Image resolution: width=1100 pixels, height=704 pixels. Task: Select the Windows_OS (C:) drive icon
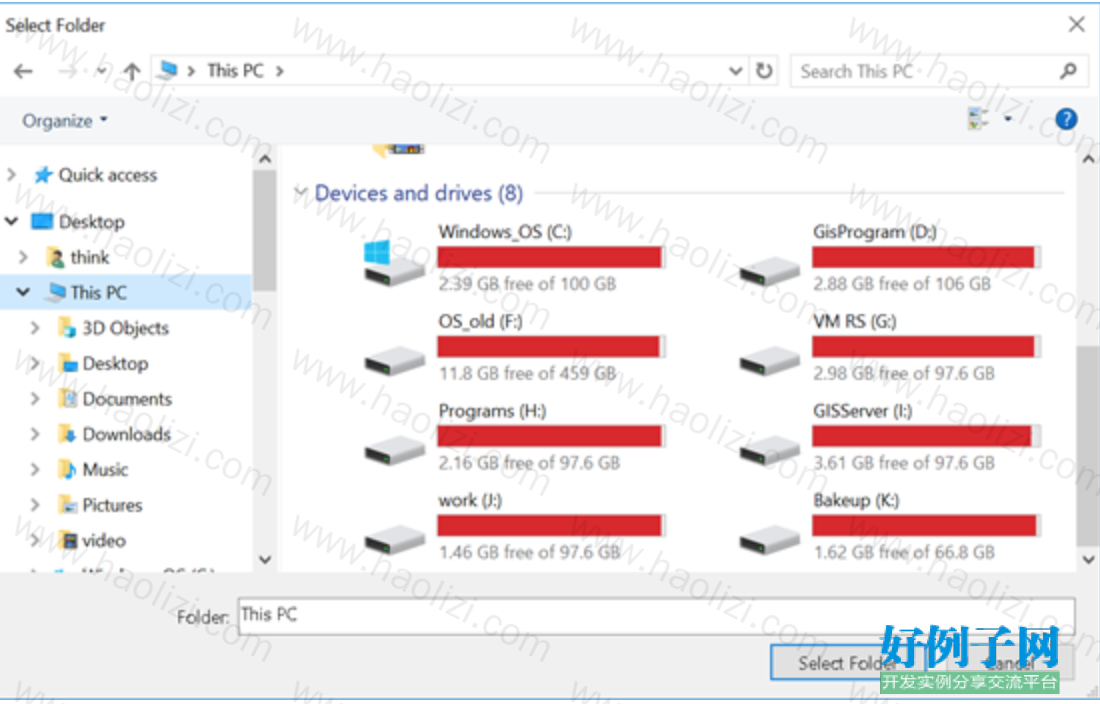(394, 262)
